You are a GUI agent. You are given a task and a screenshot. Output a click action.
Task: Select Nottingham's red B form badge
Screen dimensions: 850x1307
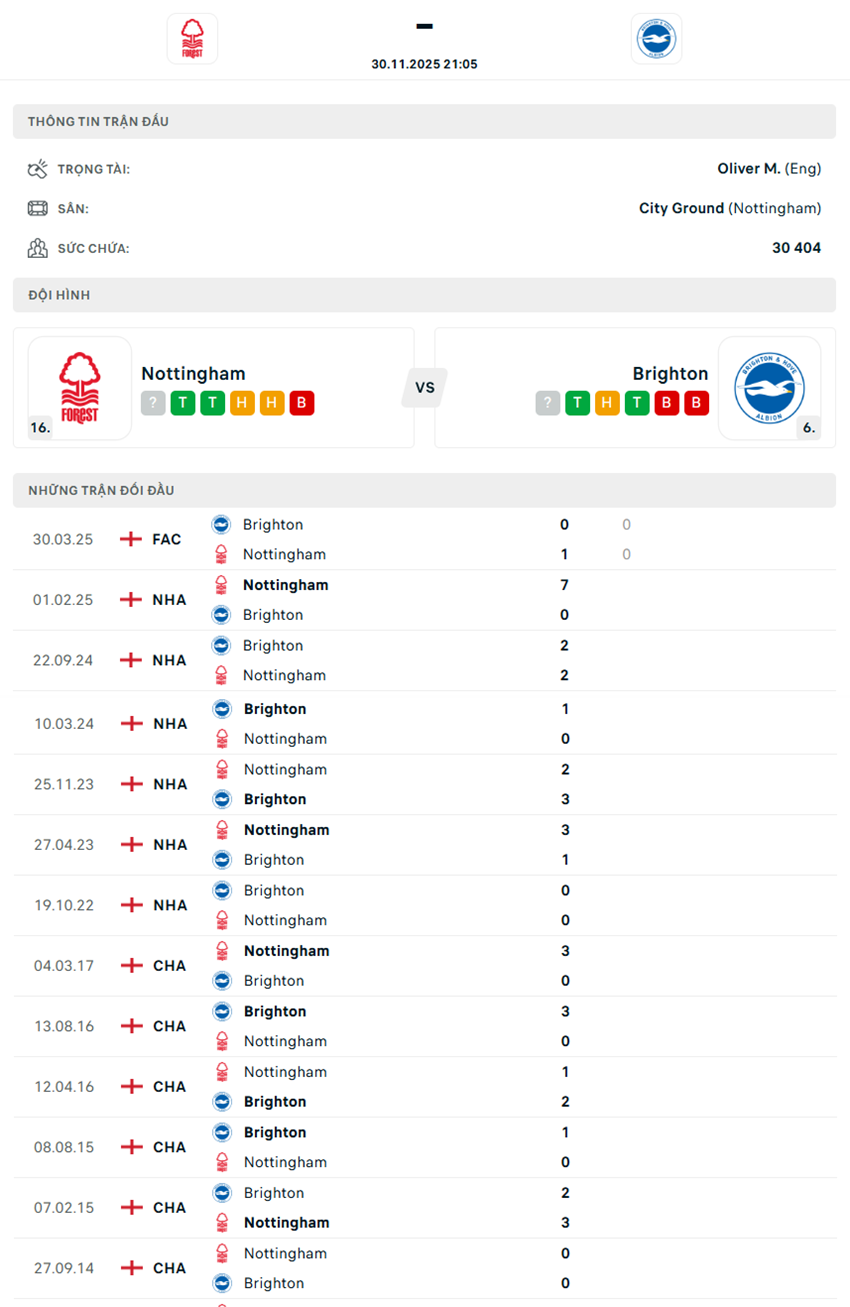[302, 403]
